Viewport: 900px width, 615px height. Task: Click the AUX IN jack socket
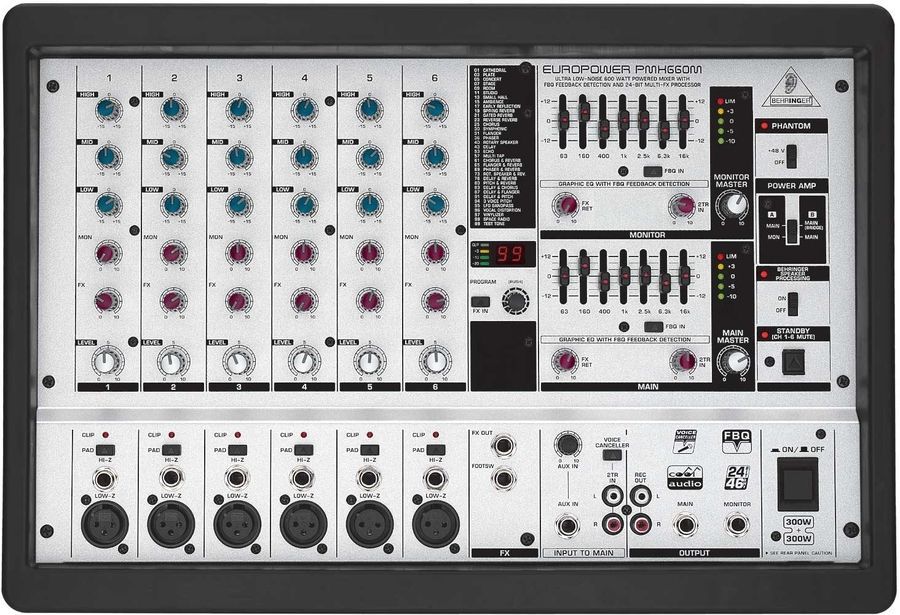coord(567,525)
